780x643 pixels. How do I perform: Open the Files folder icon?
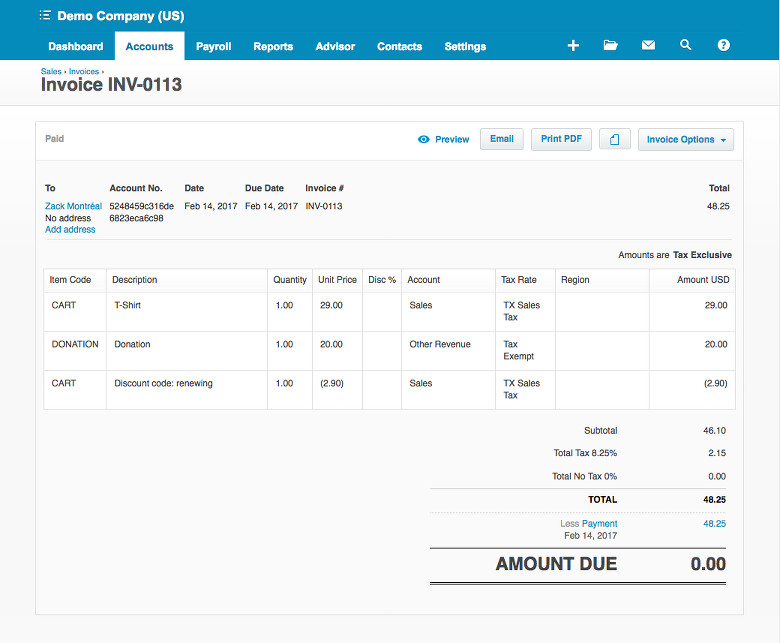pyautogui.click(x=610, y=46)
